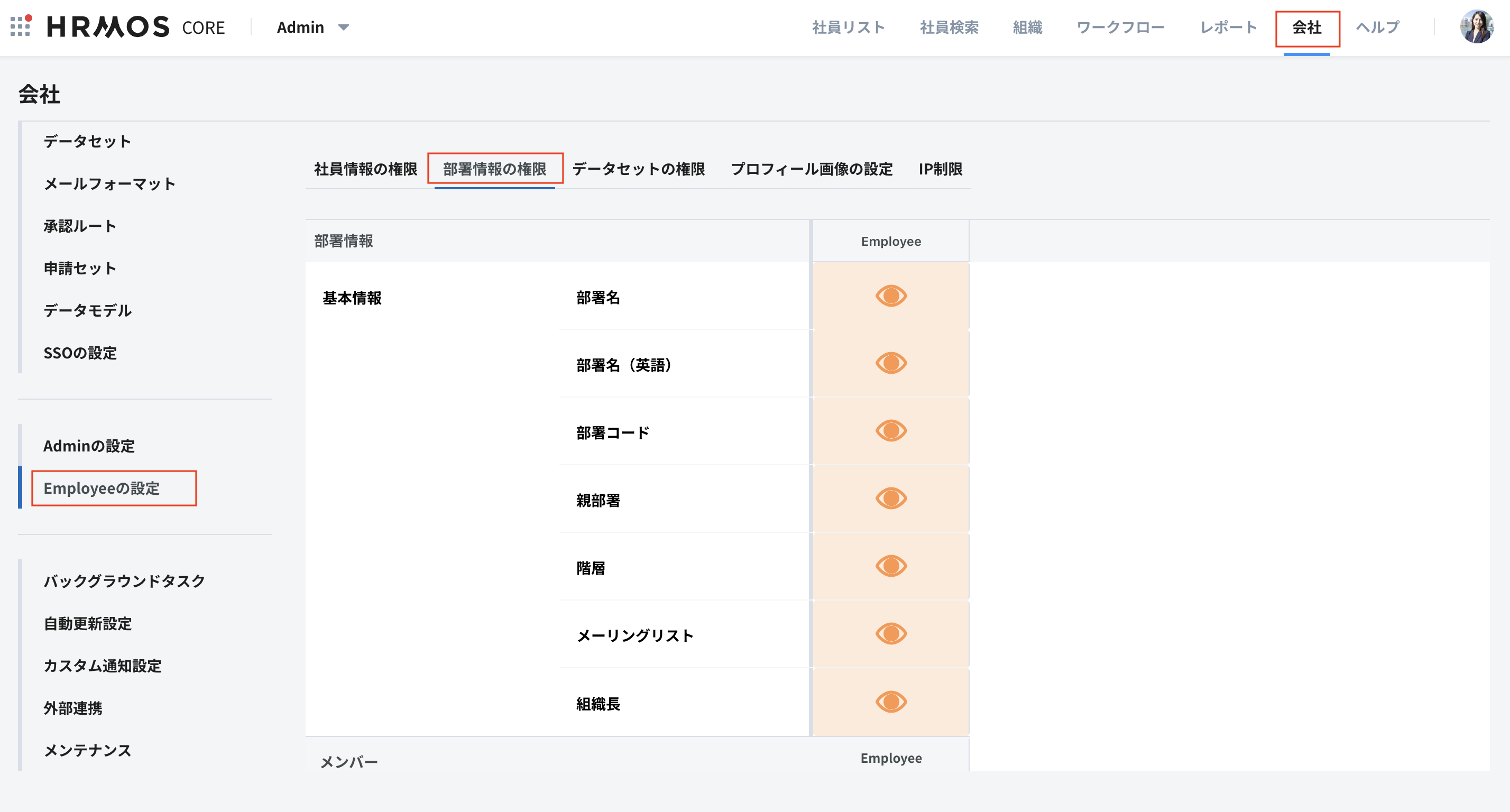
Task: Open the apps grid launcher icon
Action: [20, 27]
